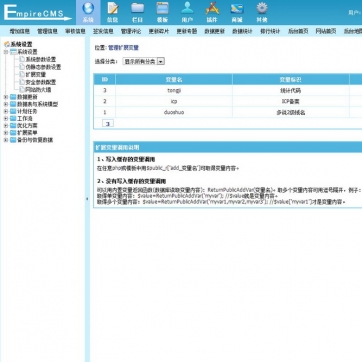This screenshot has width=362, height=362.
Task: Open the 模板 window icon in top navigation
Action: pos(162,8)
